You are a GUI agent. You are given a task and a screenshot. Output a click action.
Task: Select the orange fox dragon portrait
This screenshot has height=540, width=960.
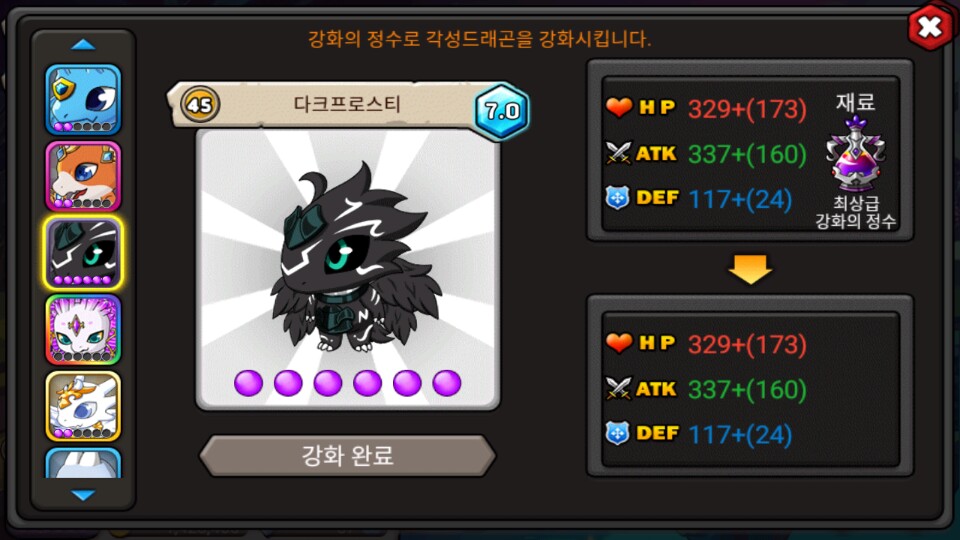pyautogui.click(x=83, y=176)
